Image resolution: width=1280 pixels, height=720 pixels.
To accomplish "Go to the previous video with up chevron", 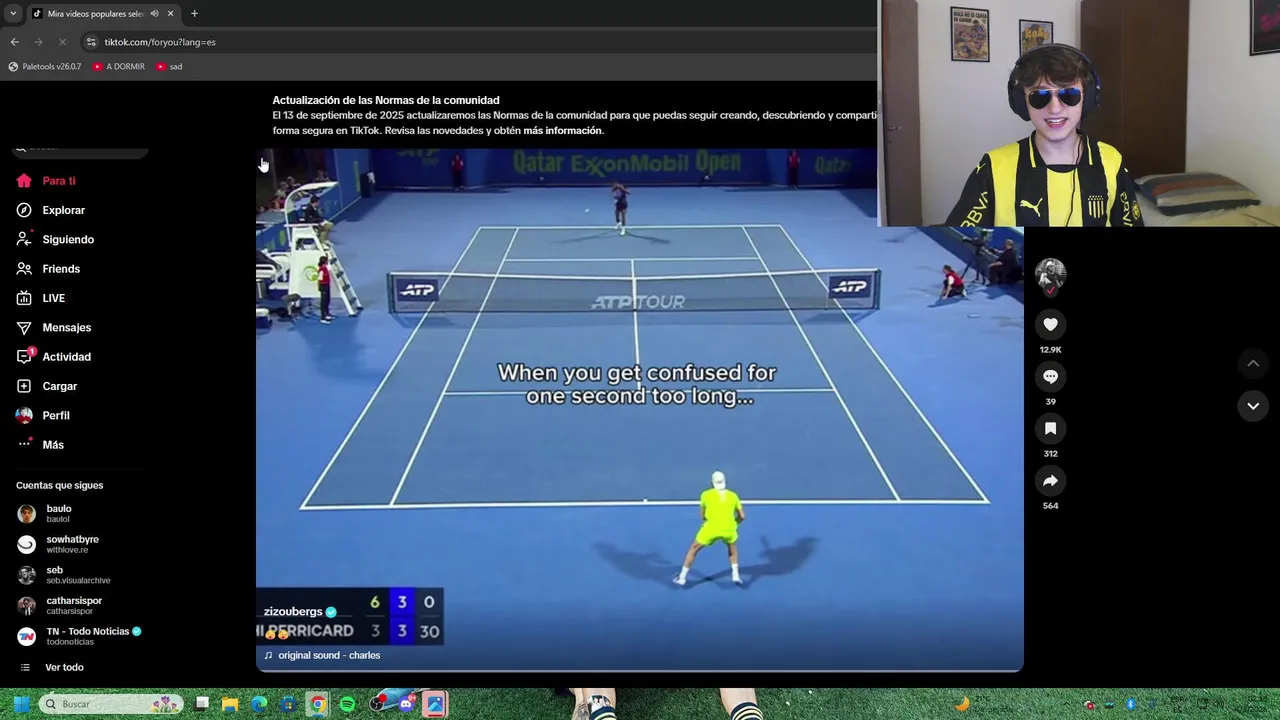I will tap(1253, 363).
